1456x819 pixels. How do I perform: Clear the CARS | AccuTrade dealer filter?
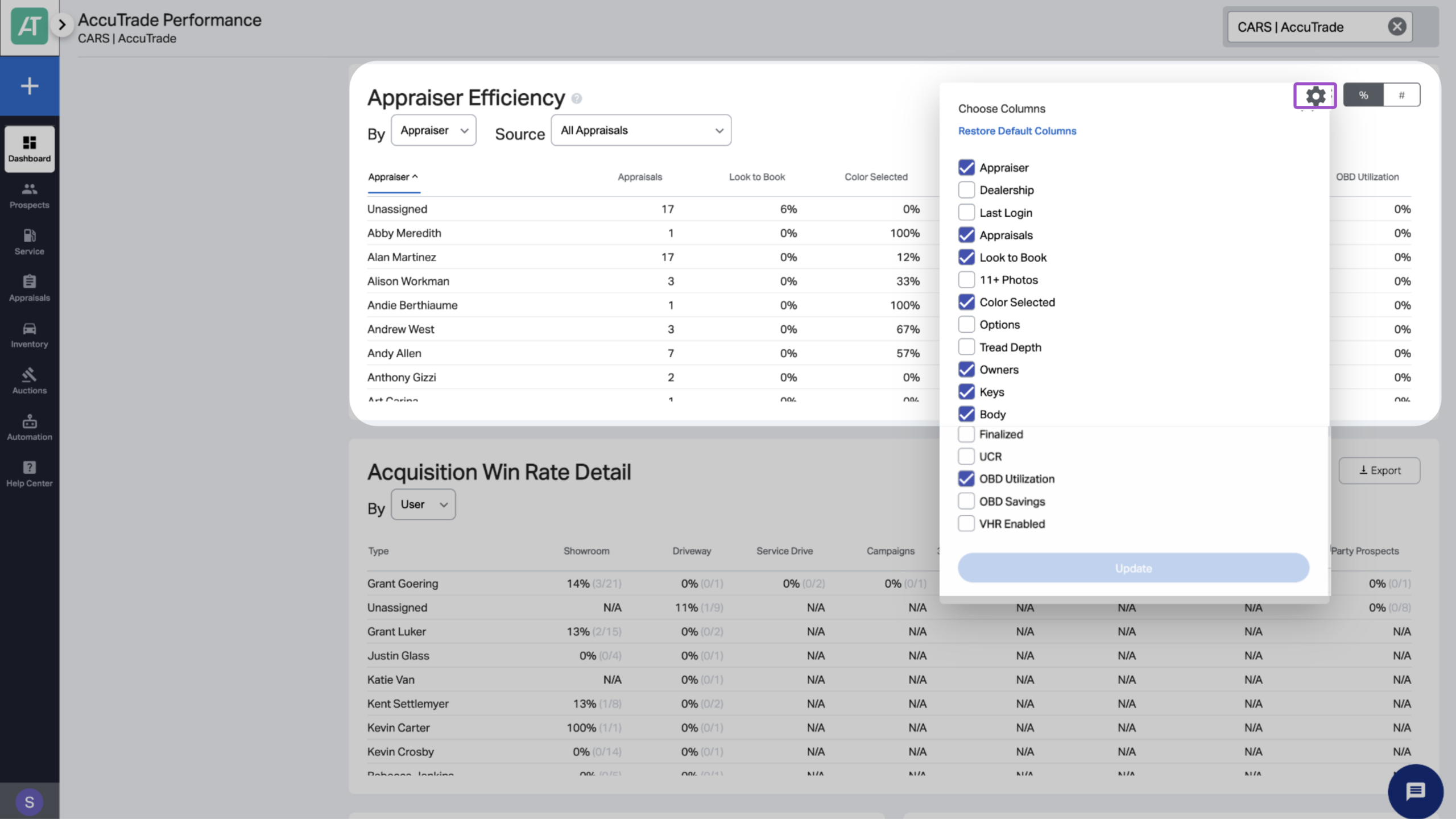click(x=1397, y=27)
